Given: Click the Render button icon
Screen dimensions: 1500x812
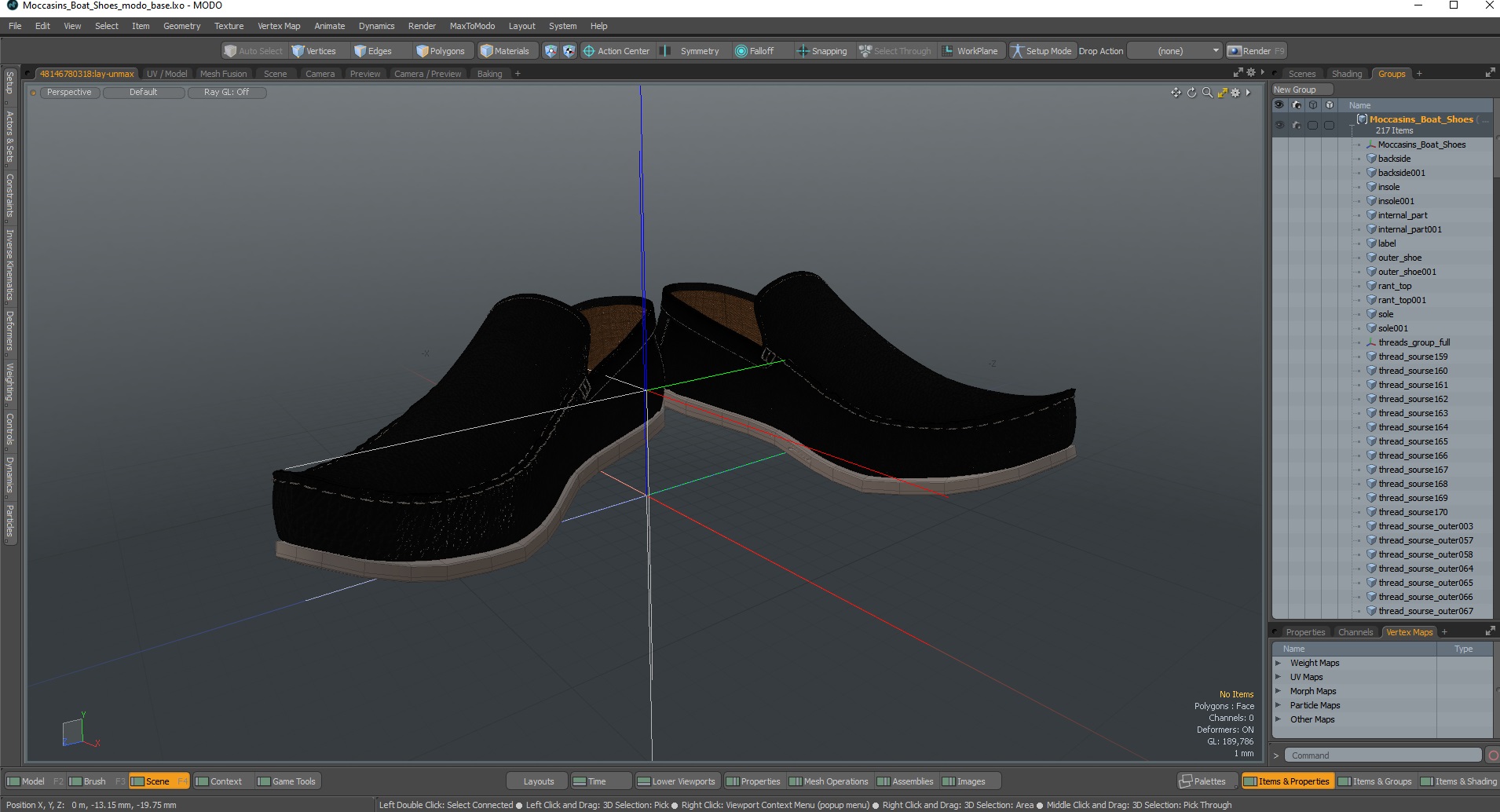Looking at the screenshot, I should (1235, 51).
